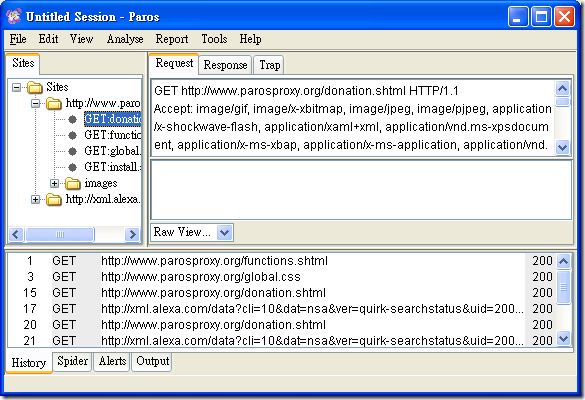
Task: Click request header scroll down arrow
Action: pyautogui.click(x=563, y=147)
